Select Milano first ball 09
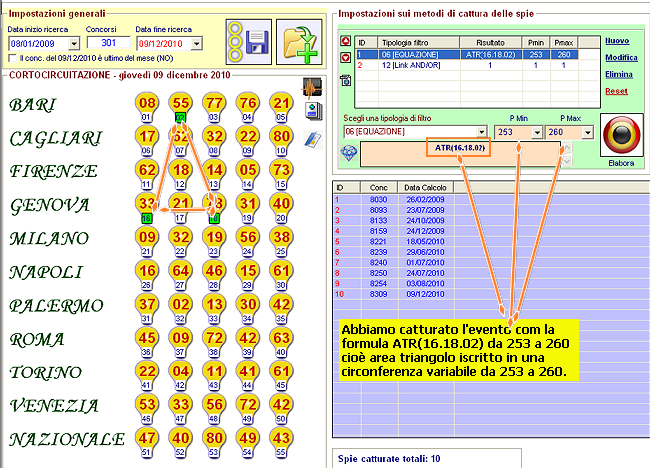 pos(147,237)
